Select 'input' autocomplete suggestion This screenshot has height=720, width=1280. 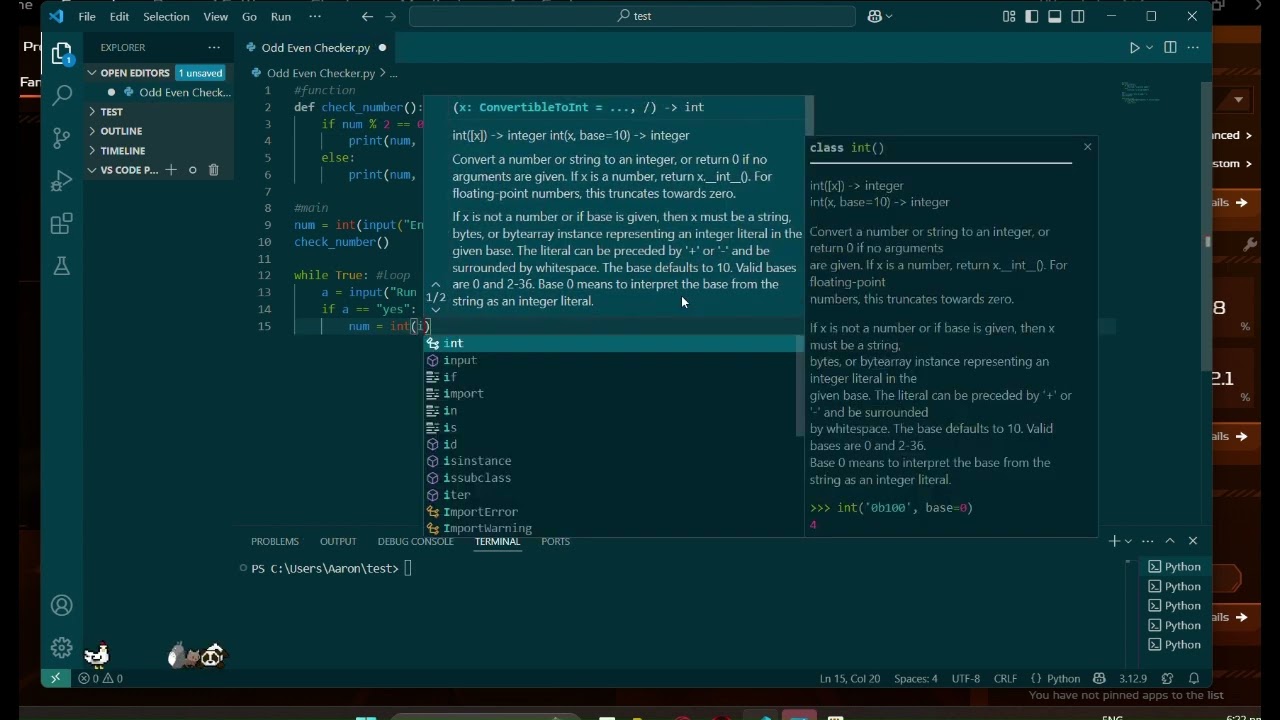click(613, 360)
